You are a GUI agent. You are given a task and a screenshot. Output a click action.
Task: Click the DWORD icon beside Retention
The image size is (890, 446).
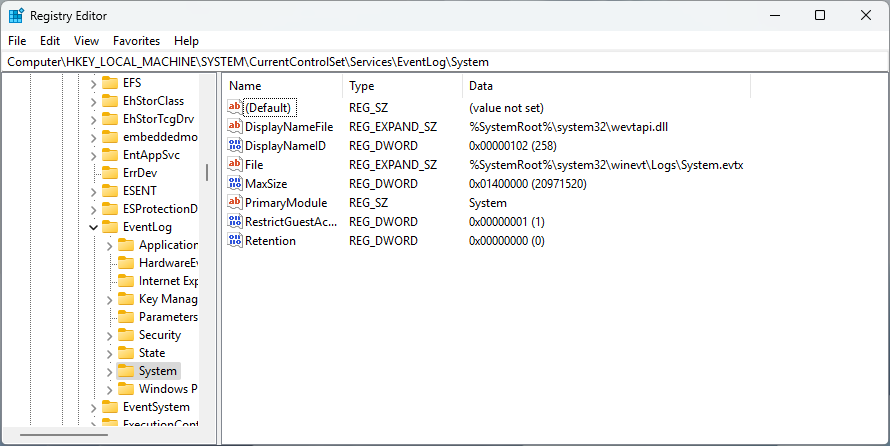click(x=234, y=240)
